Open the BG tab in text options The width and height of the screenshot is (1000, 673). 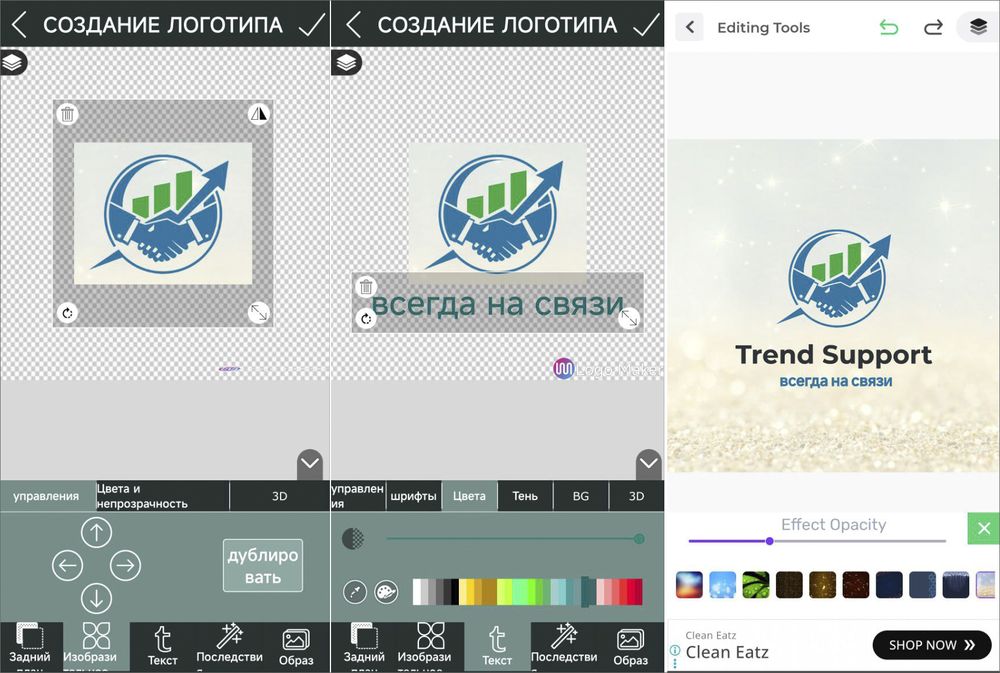click(581, 495)
